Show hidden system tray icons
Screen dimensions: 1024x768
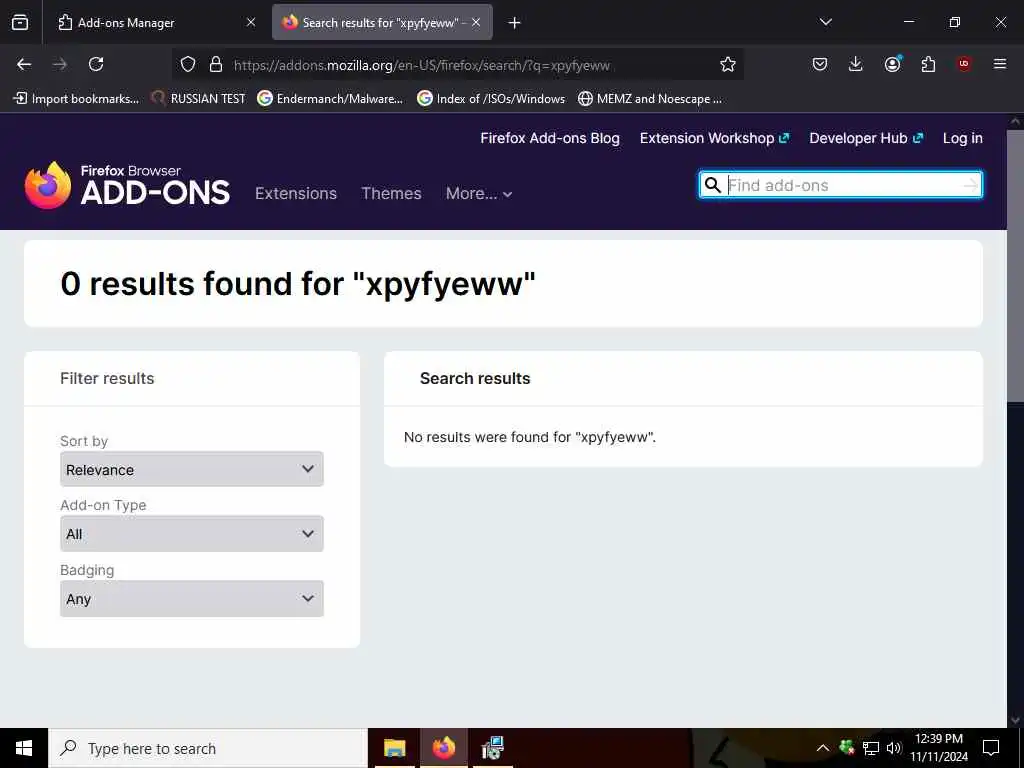[x=823, y=748]
